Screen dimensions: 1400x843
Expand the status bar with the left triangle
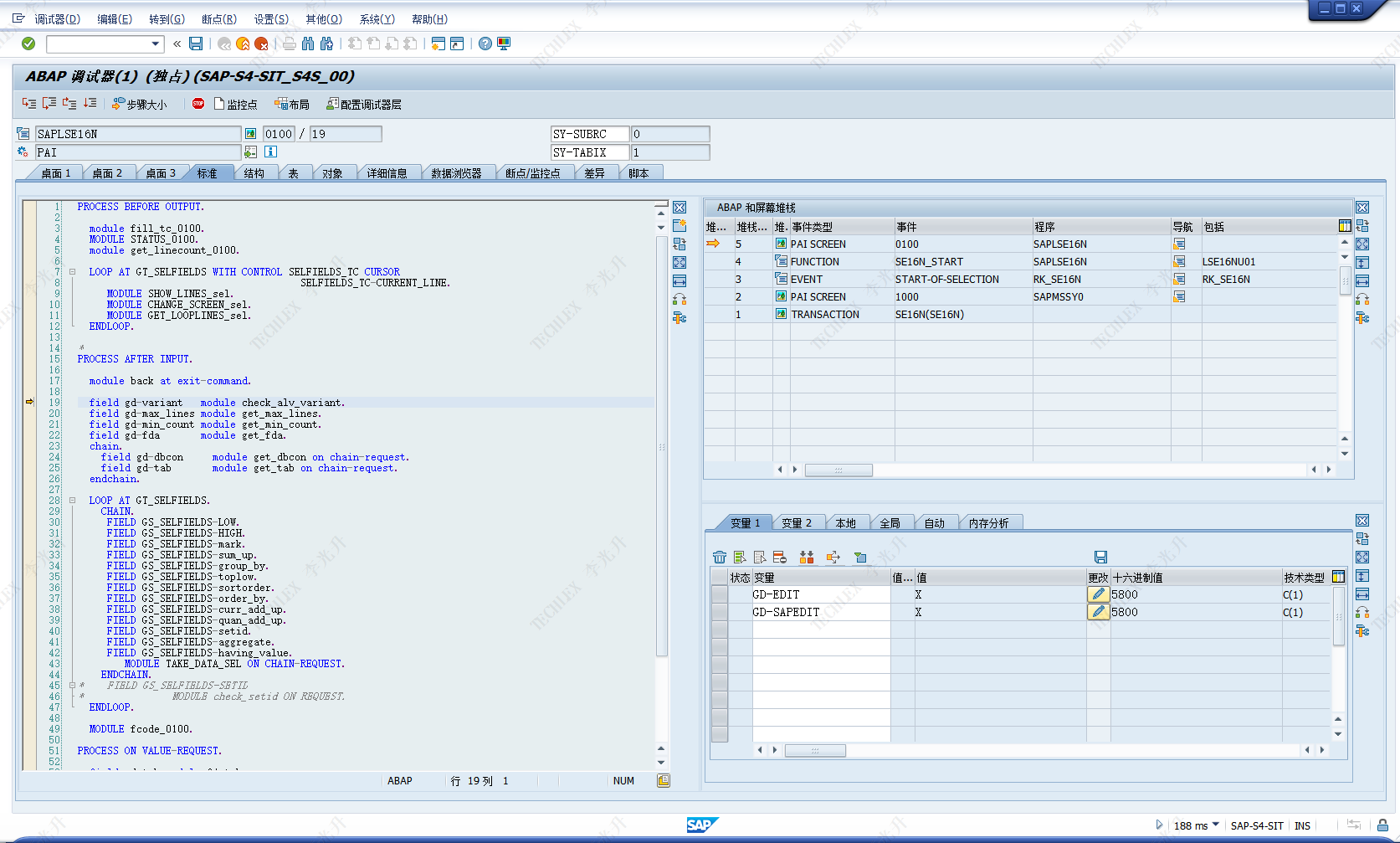(1159, 825)
